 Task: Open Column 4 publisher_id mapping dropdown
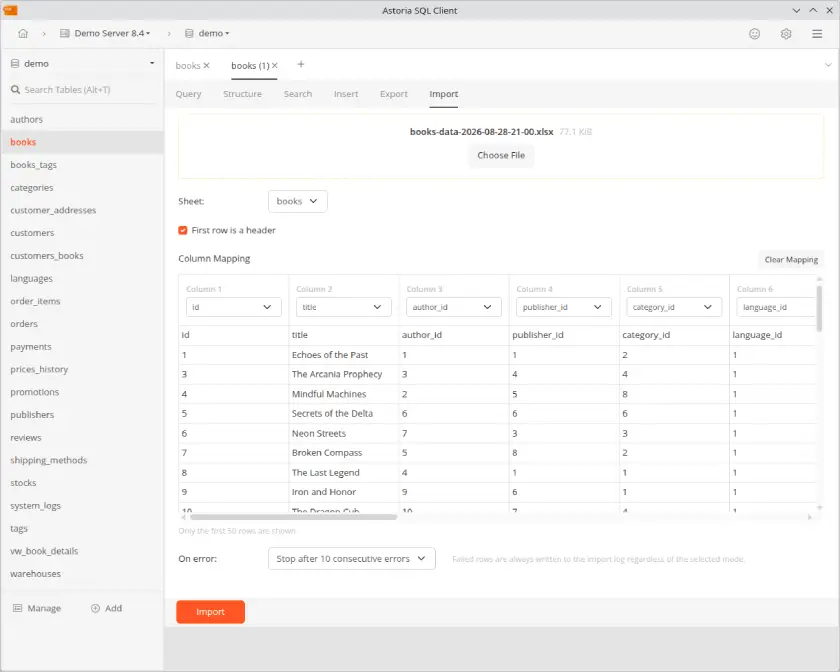(564, 307)
